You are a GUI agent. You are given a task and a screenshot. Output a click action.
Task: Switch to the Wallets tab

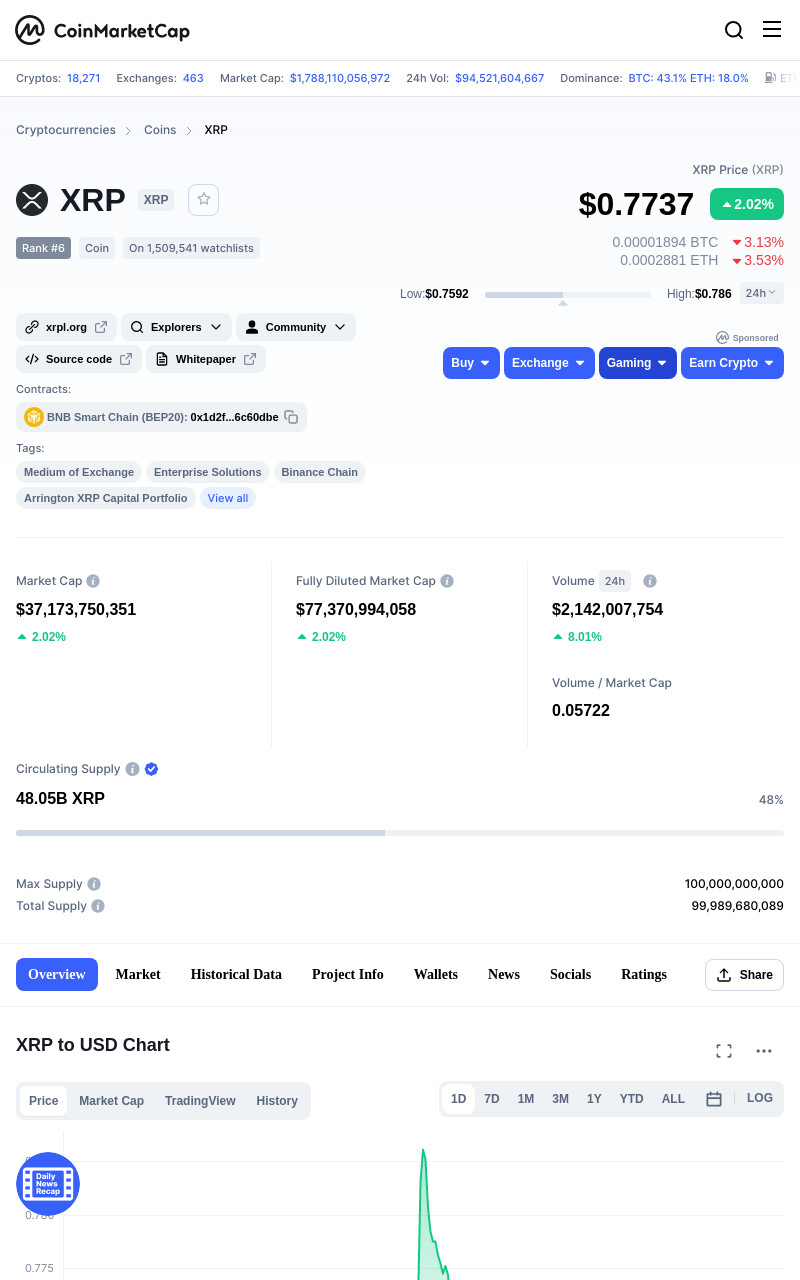click(436, 975)
